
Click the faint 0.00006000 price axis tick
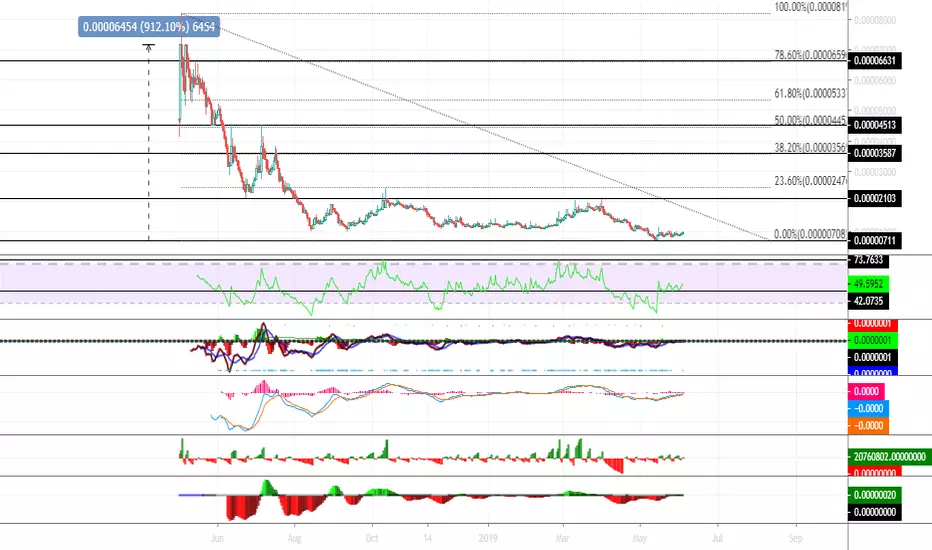point(875,81)
